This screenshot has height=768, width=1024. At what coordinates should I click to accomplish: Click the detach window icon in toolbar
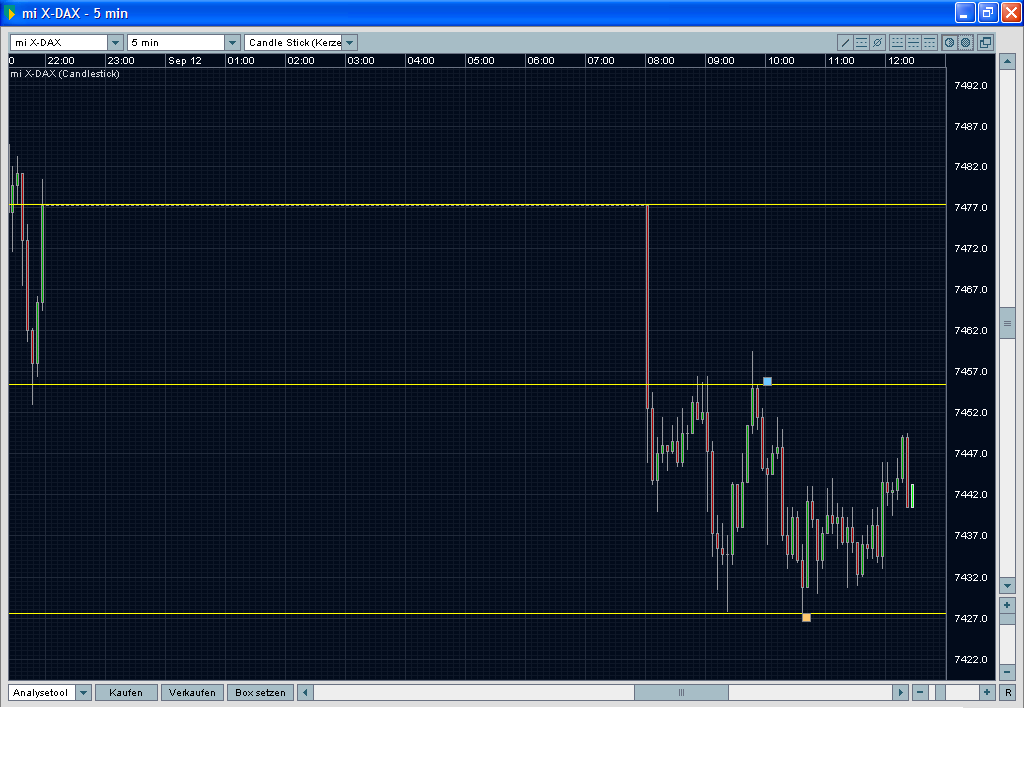click(985, 43)
